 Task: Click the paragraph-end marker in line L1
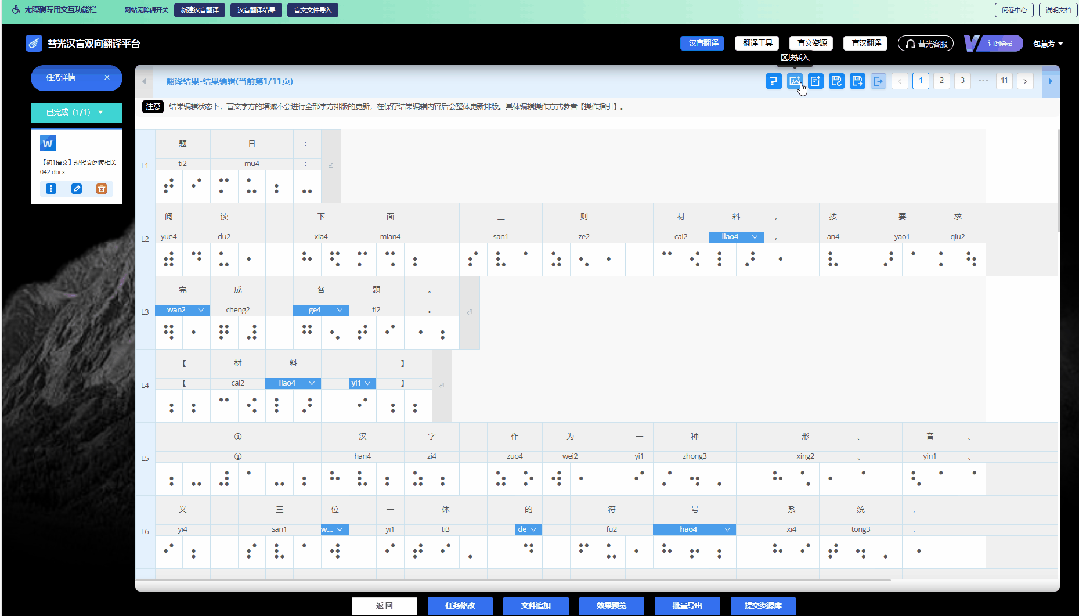331,165
